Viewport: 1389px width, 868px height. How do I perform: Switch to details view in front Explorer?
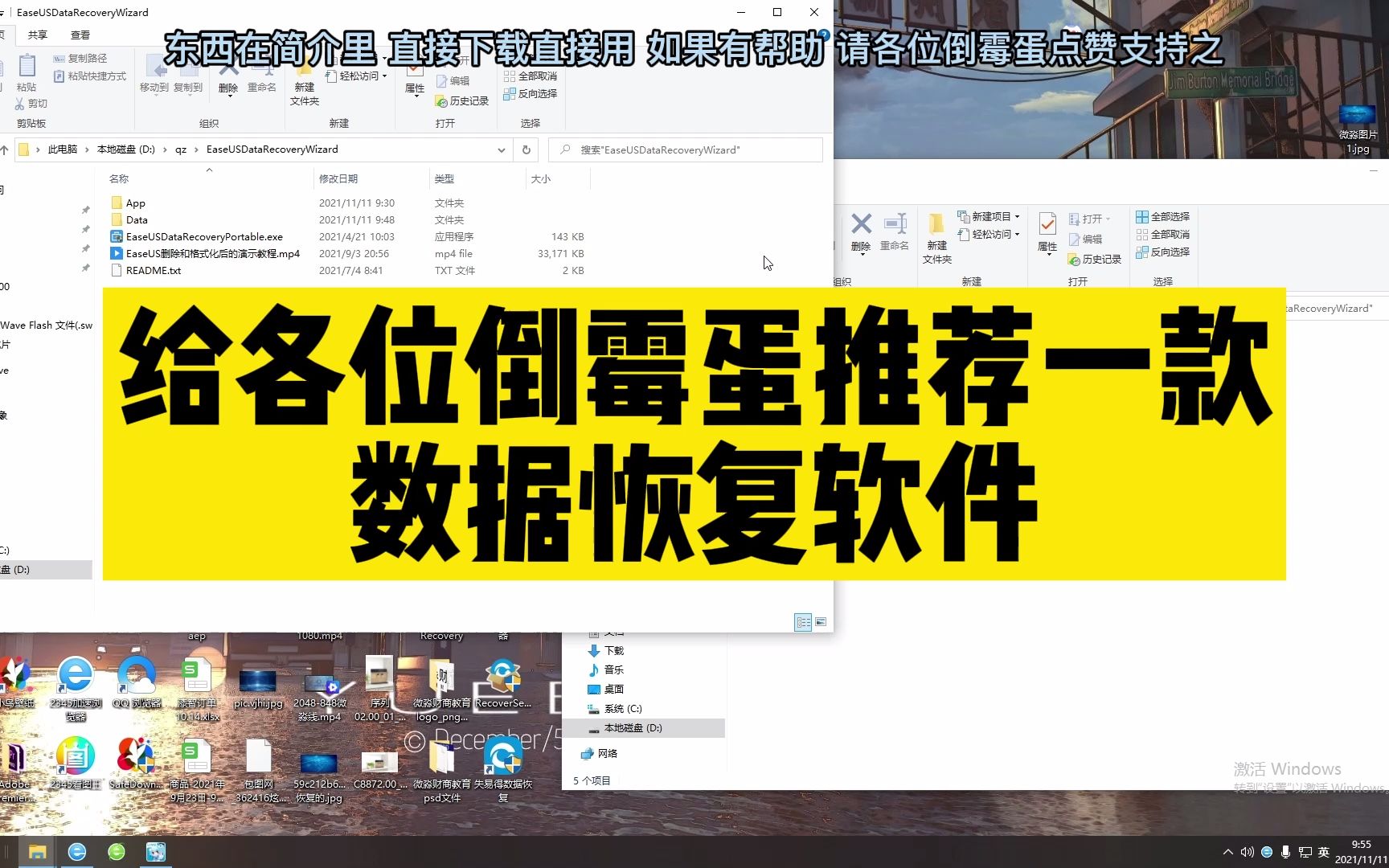[x=803, y=622]
